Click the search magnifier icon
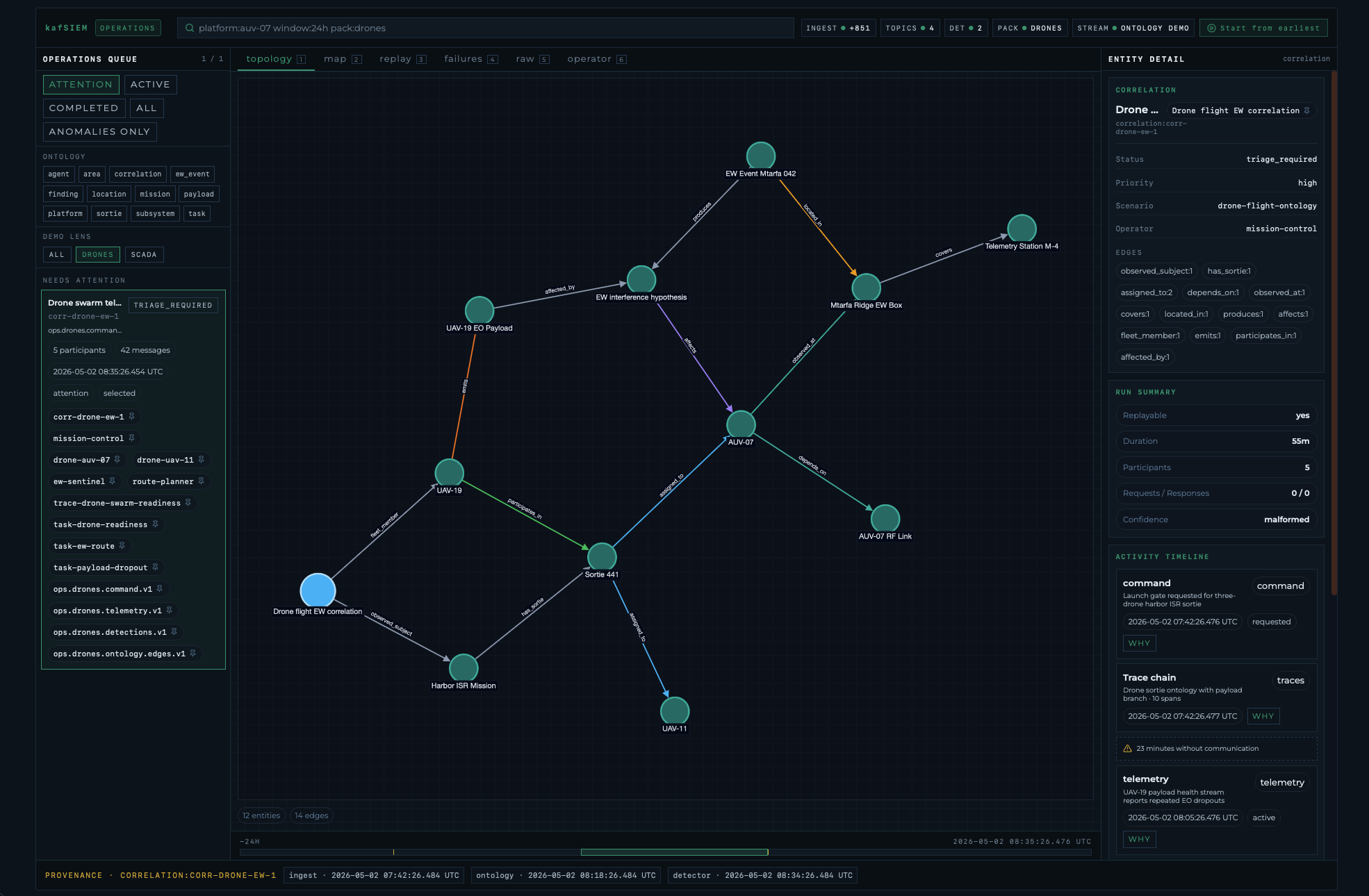This screenshot has height=896, width=1369. click(189, 28)
